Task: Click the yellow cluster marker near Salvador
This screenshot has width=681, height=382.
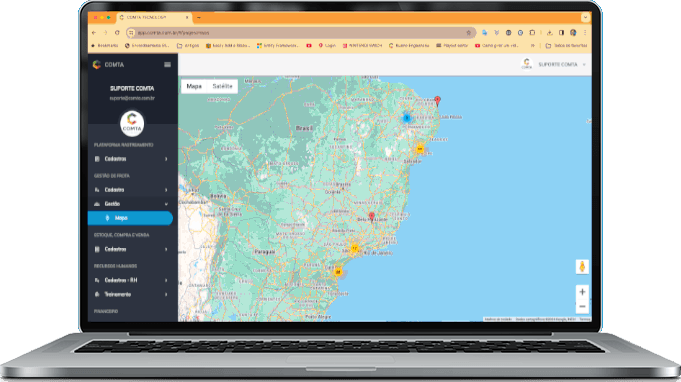Action: (420, 149)
